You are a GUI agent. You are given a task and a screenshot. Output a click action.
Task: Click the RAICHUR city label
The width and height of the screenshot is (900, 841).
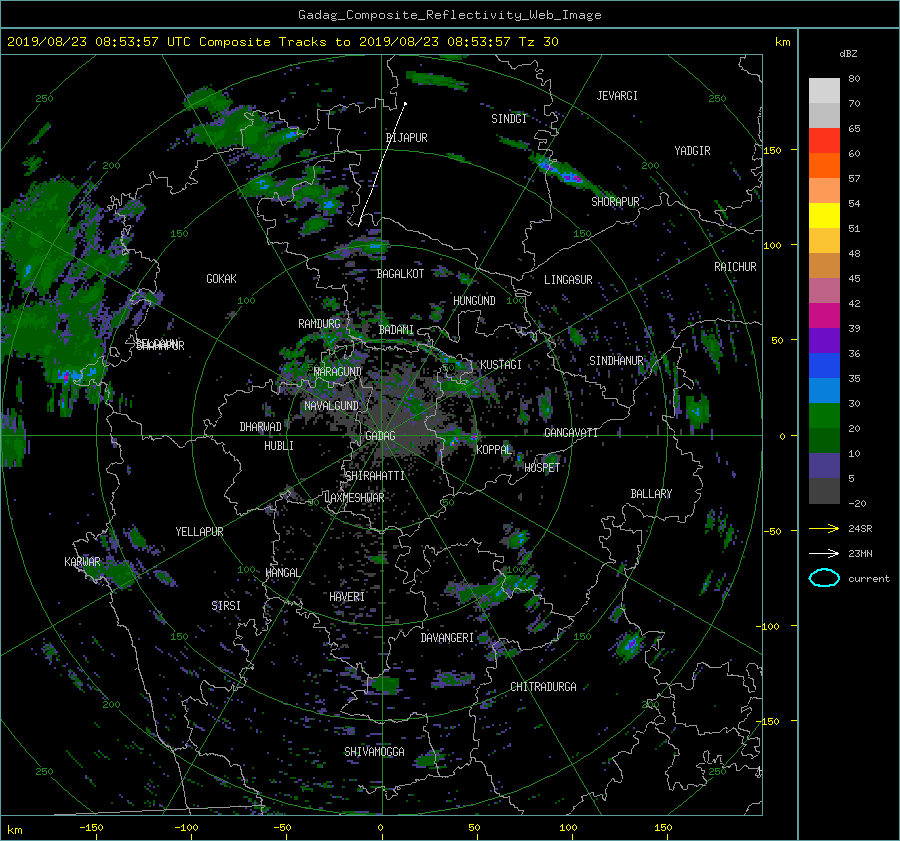pos(735,267)
